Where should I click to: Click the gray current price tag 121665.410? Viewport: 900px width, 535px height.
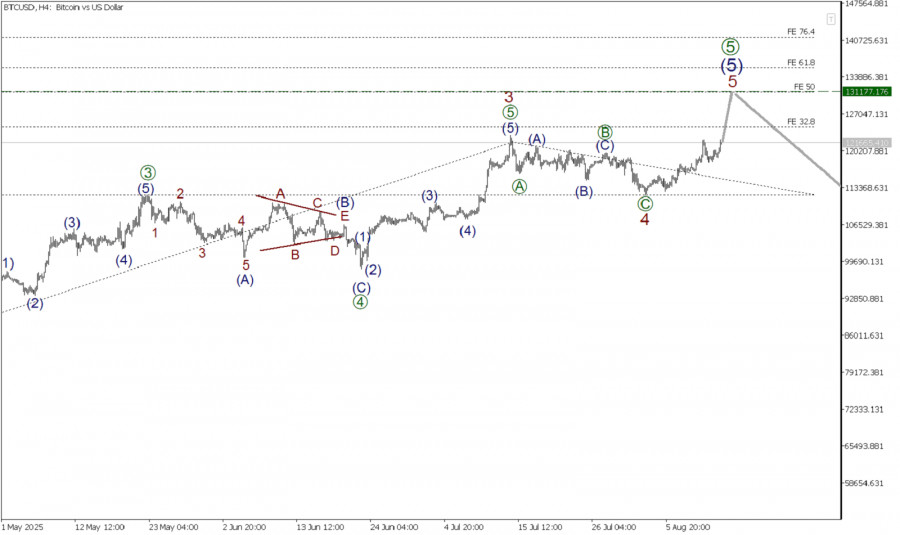tap(867, 142)
